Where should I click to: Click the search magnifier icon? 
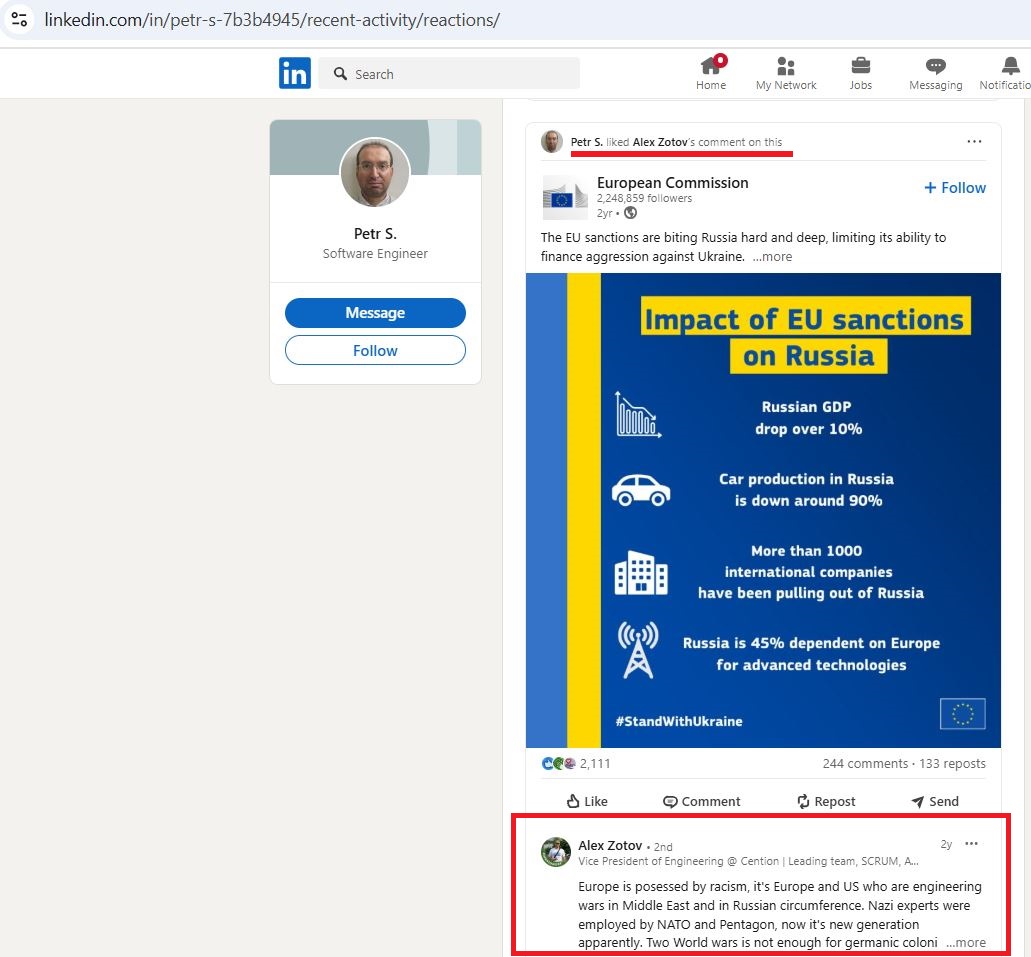pos(340,74)
